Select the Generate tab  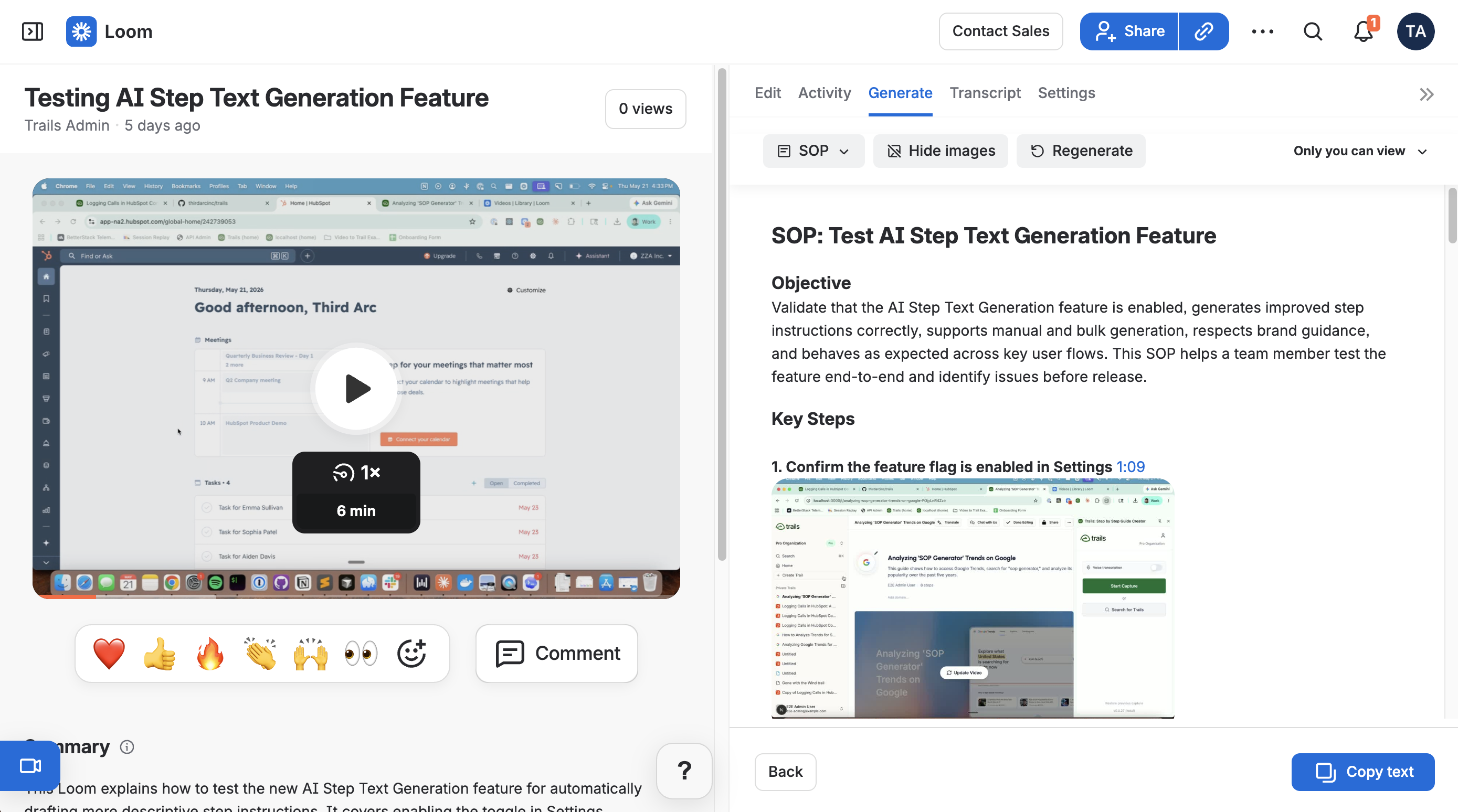coord(900,93)
